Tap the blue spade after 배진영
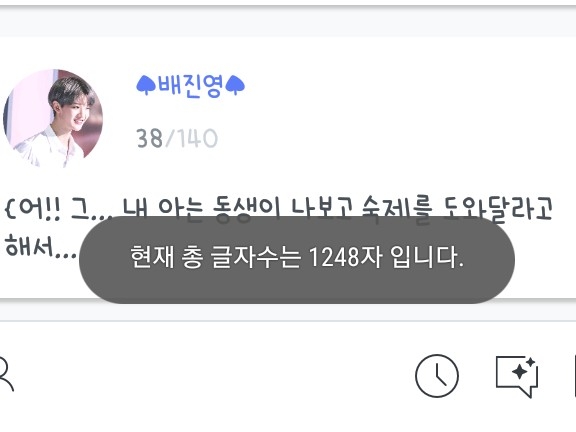This screenshot has width=576, height=432. pyautogui.click(x=235, y=86)
